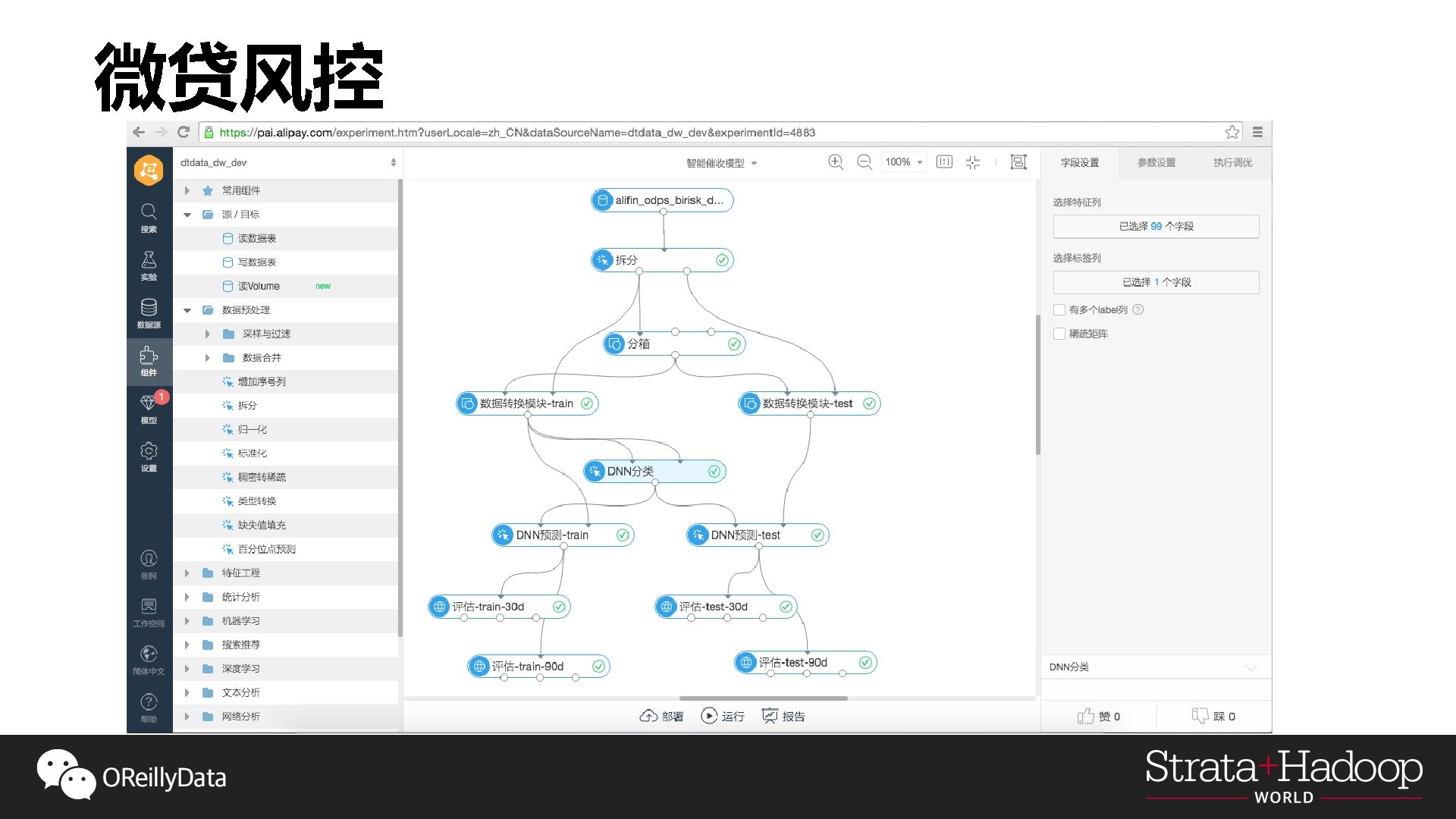This screenshot has width=1456, height=819.
Task: Click the zoom out magnifier icon
Action: pyautogui.click(x=864, y=162)
